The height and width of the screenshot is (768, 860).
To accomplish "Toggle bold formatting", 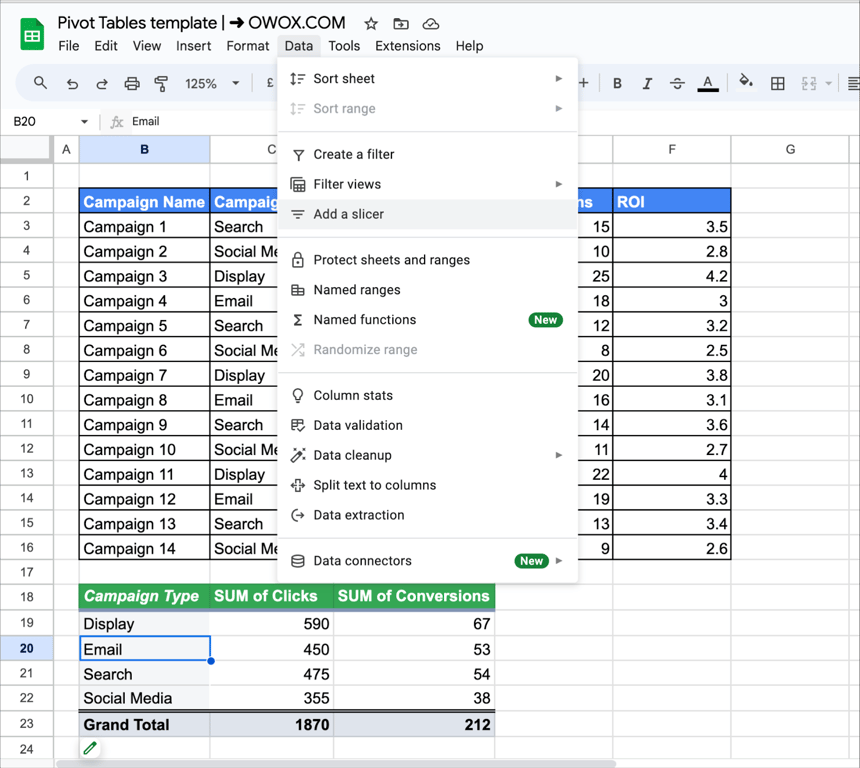I will pyautogui.click(x=618, y=83).
